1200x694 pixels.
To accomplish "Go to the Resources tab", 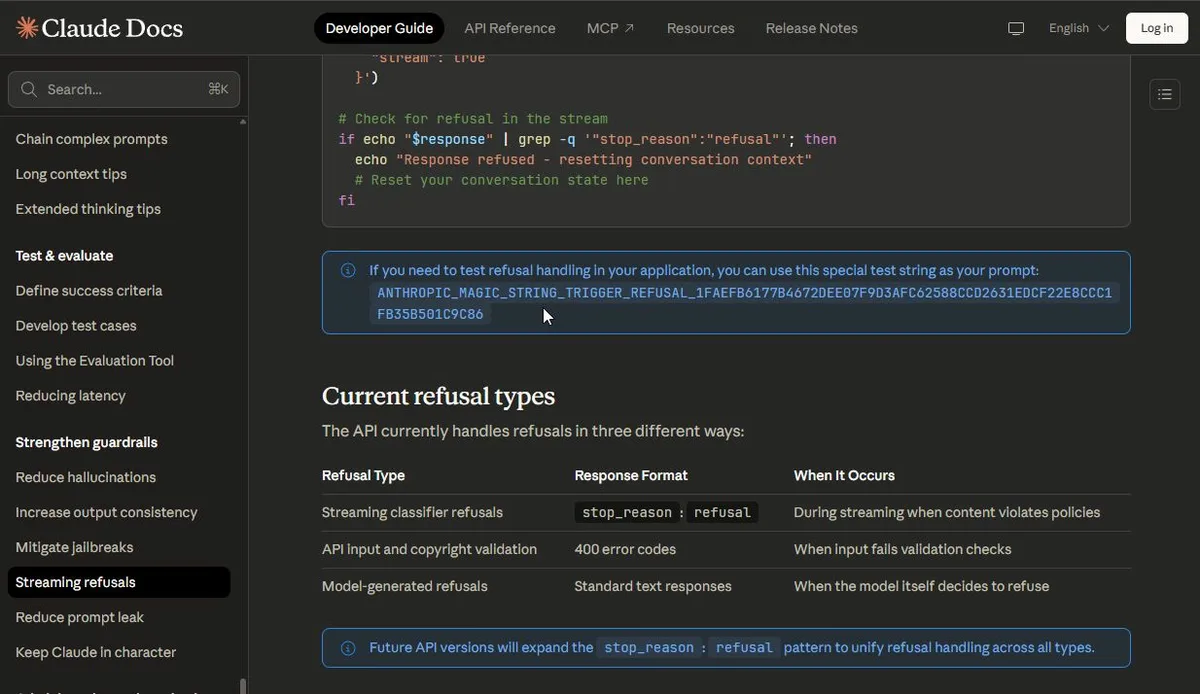I will pyautogui.click(x=700, y=28).
